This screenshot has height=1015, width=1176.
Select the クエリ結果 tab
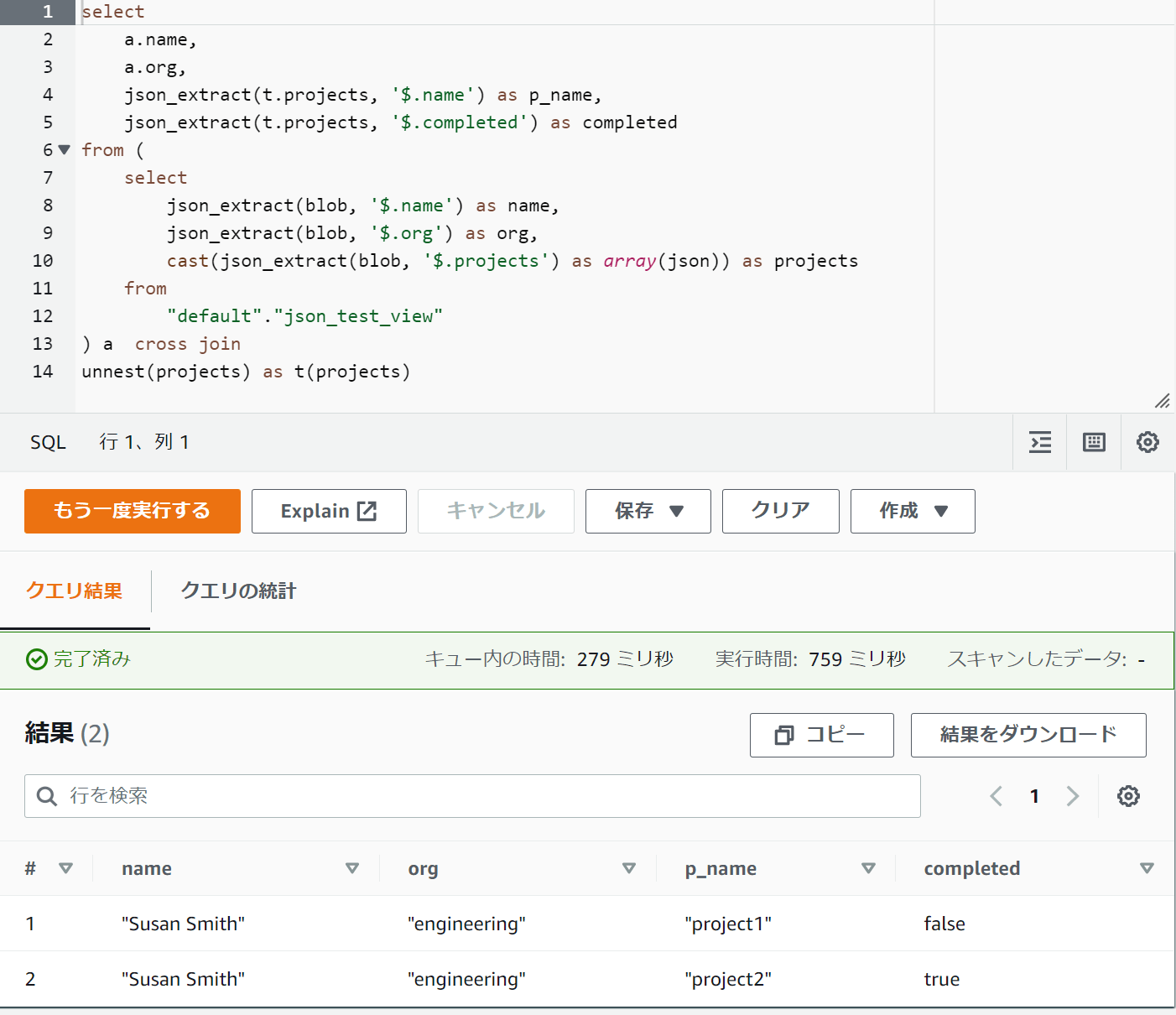coord(75,591)
